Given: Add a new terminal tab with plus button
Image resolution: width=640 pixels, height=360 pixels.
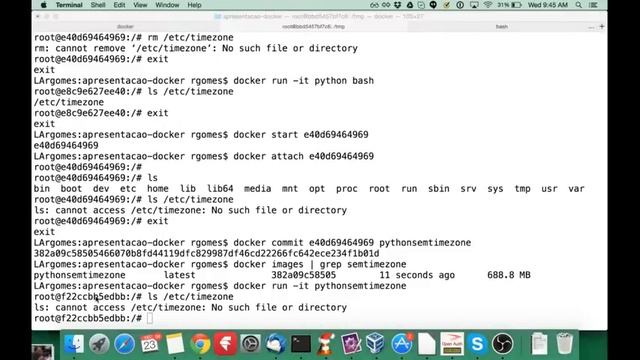Looking at the screenshot, I should [x=601, y=27].
